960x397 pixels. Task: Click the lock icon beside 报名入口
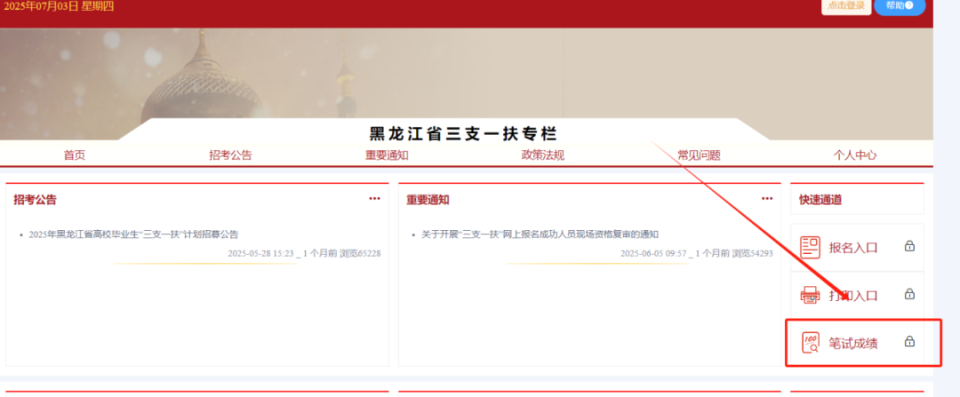[910, 246]
